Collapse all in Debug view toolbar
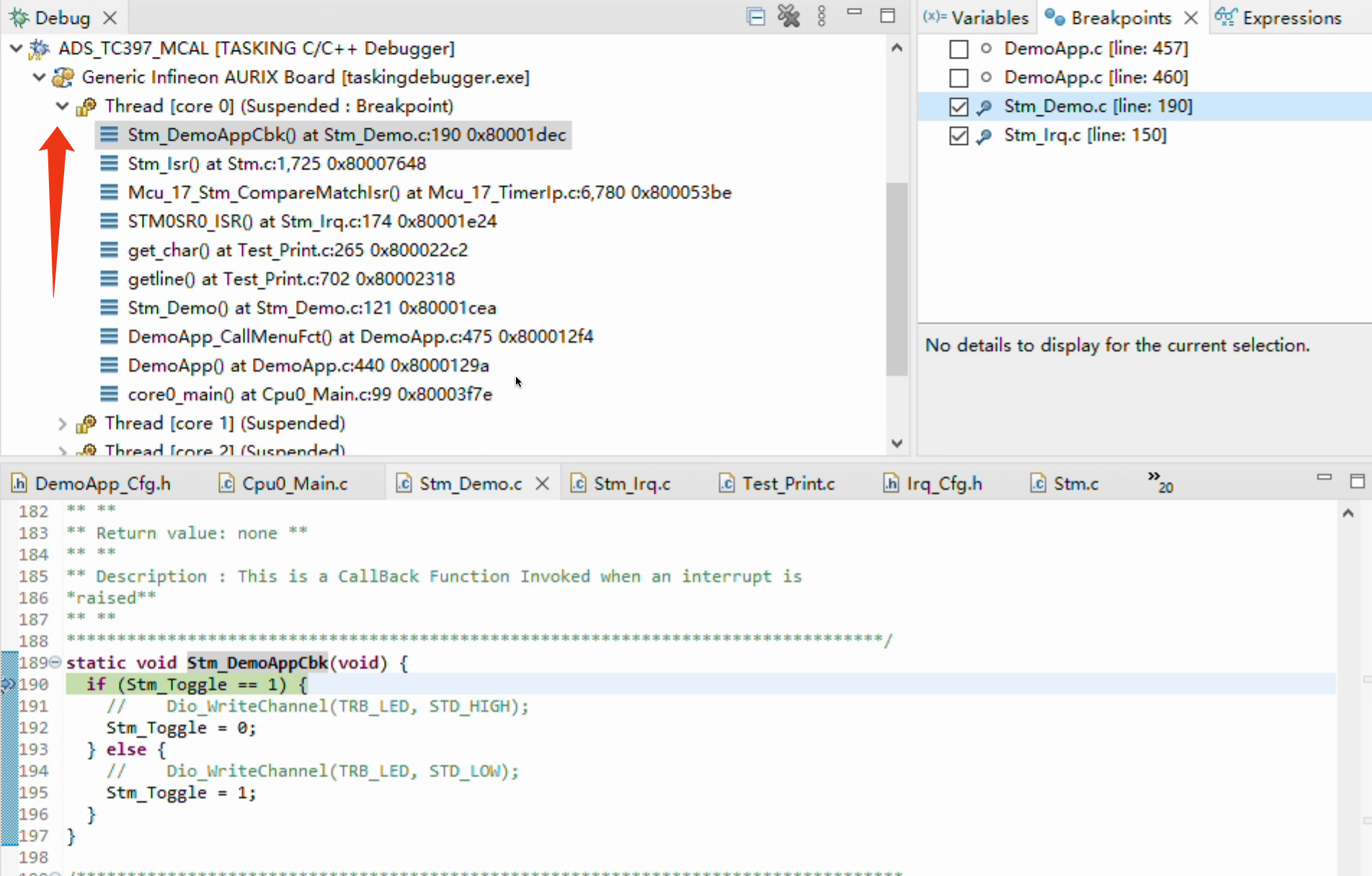The height and width of the screenshot is (876, 1372). coord(755,17)
